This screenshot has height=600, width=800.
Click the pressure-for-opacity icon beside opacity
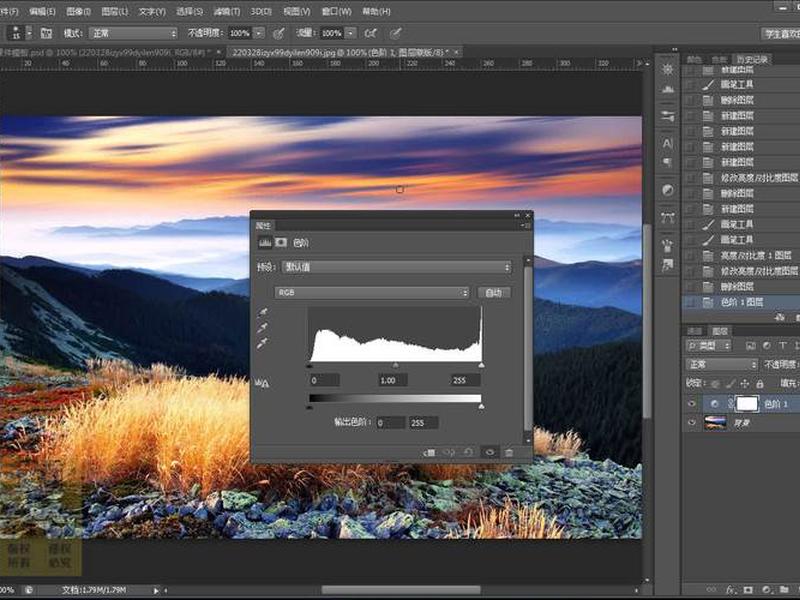coord(279,34)
